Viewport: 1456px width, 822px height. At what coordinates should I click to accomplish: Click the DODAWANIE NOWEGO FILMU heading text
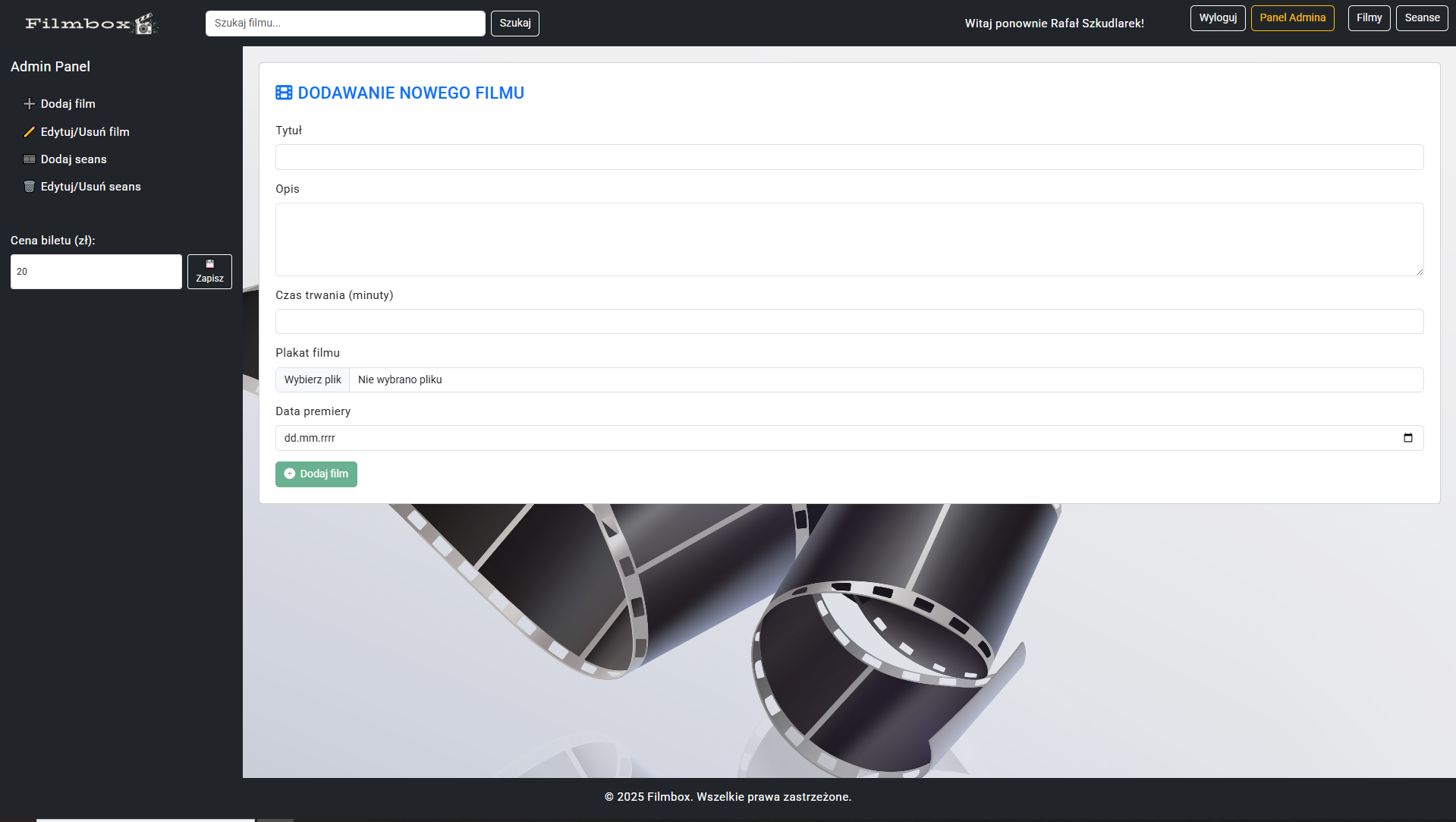pos(411,93)
